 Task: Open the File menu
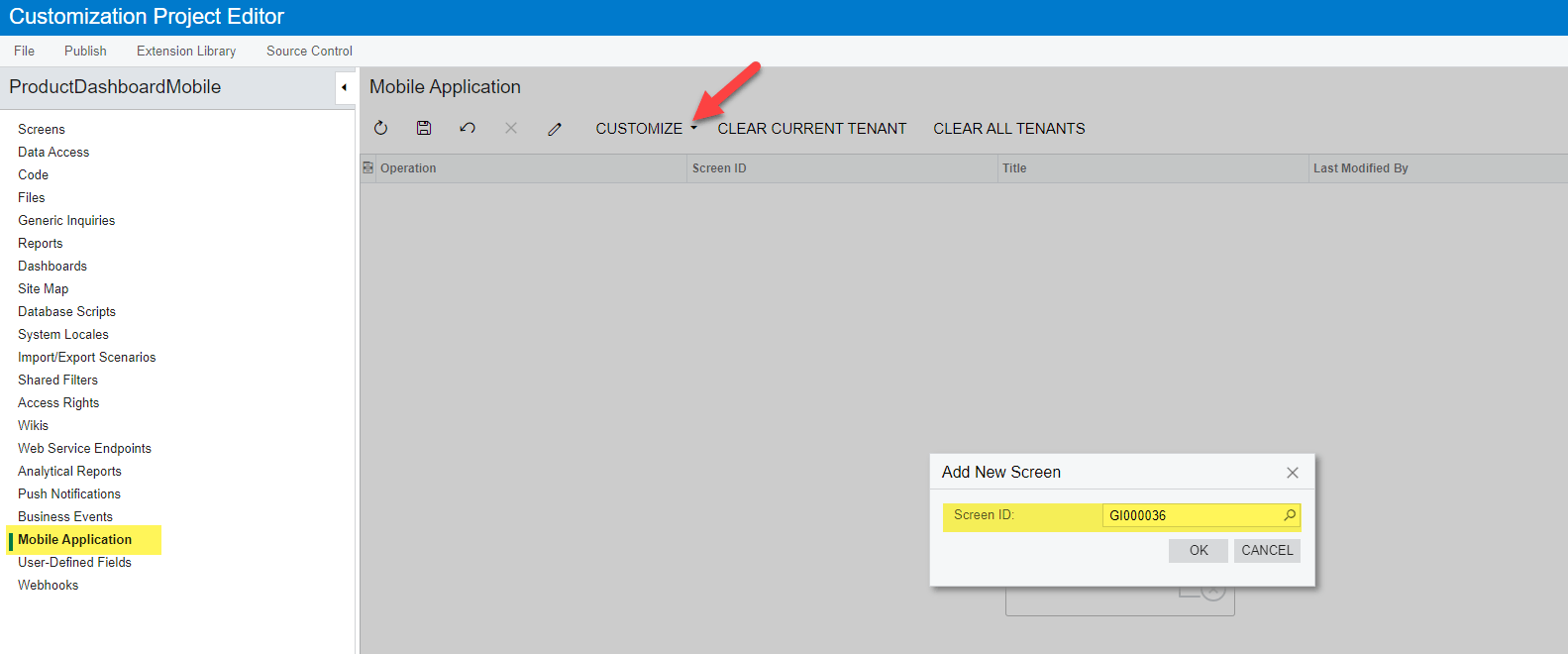click(x=25, y=51)
